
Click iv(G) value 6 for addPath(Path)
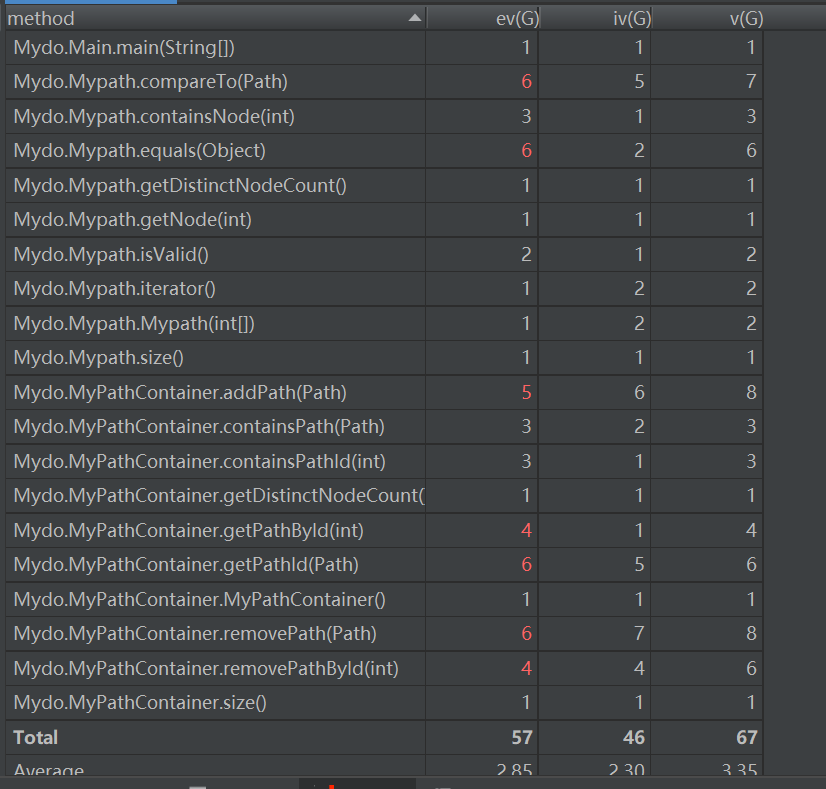(639, 392)
